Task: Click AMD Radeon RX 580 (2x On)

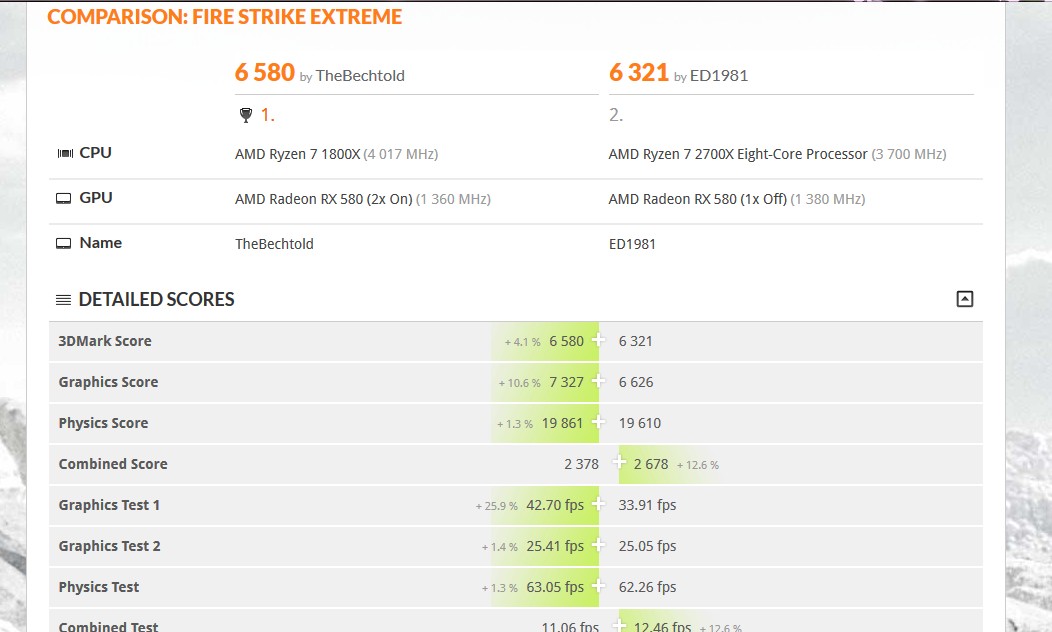Action: 323,199
